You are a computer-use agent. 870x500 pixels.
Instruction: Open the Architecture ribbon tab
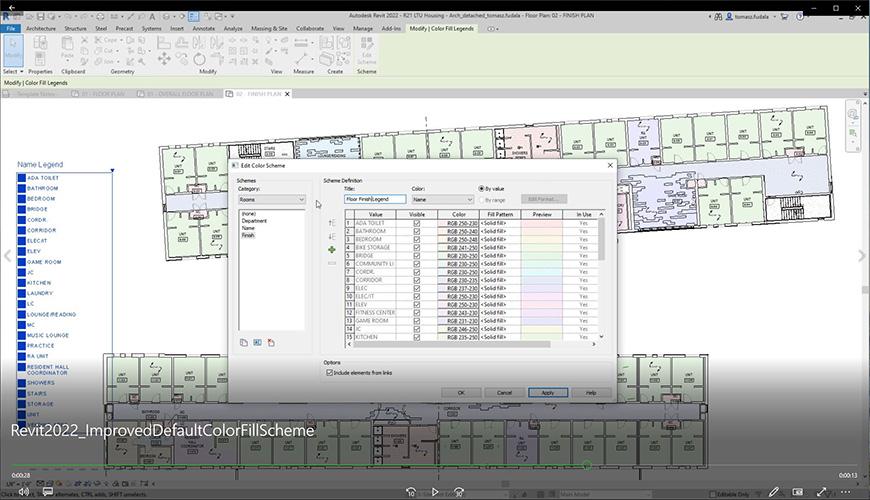41,28
